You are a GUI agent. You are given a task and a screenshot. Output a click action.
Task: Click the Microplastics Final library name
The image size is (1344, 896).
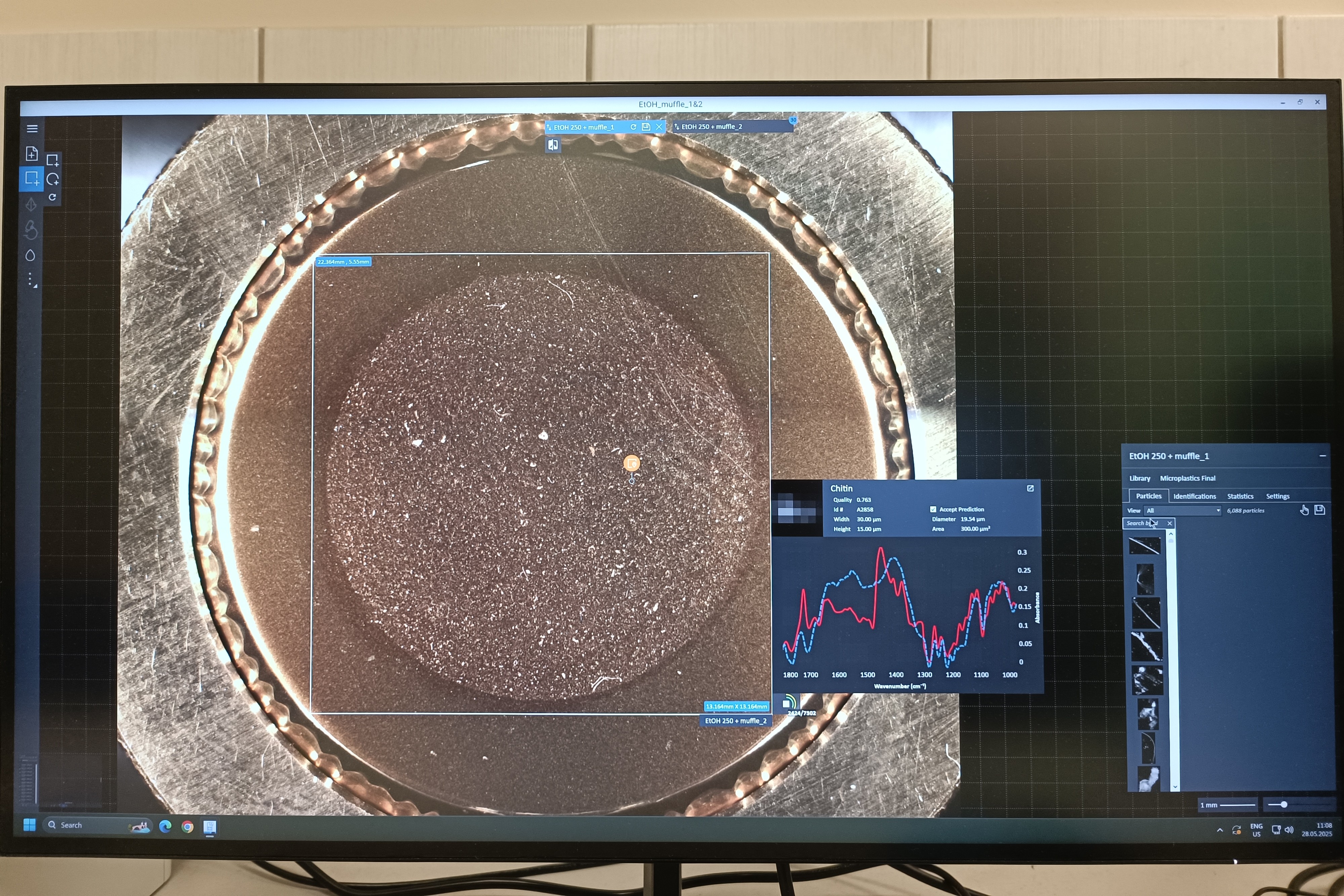coord(1187,478)
